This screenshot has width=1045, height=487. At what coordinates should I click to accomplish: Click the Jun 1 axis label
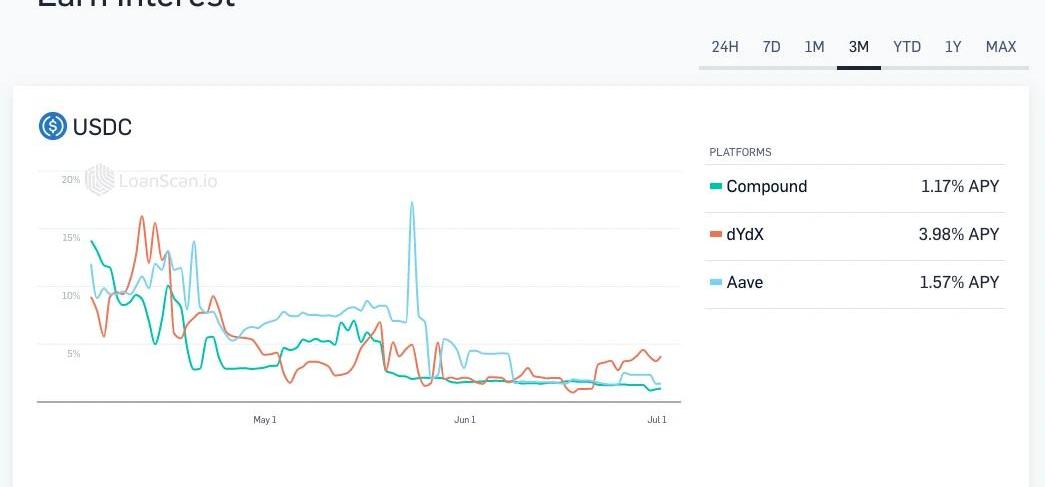point(465,420)
